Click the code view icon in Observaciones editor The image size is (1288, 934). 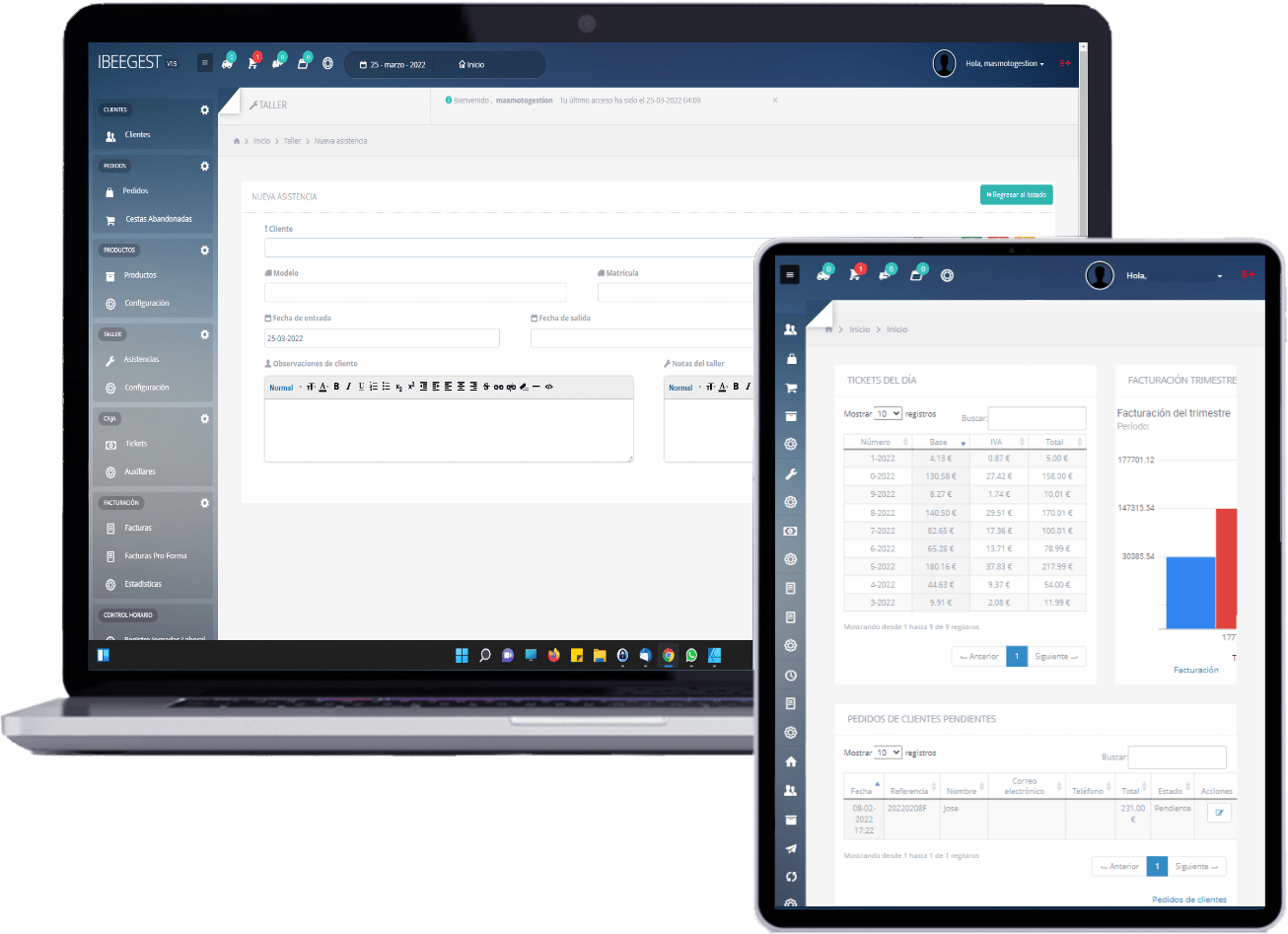pos(549,387)
